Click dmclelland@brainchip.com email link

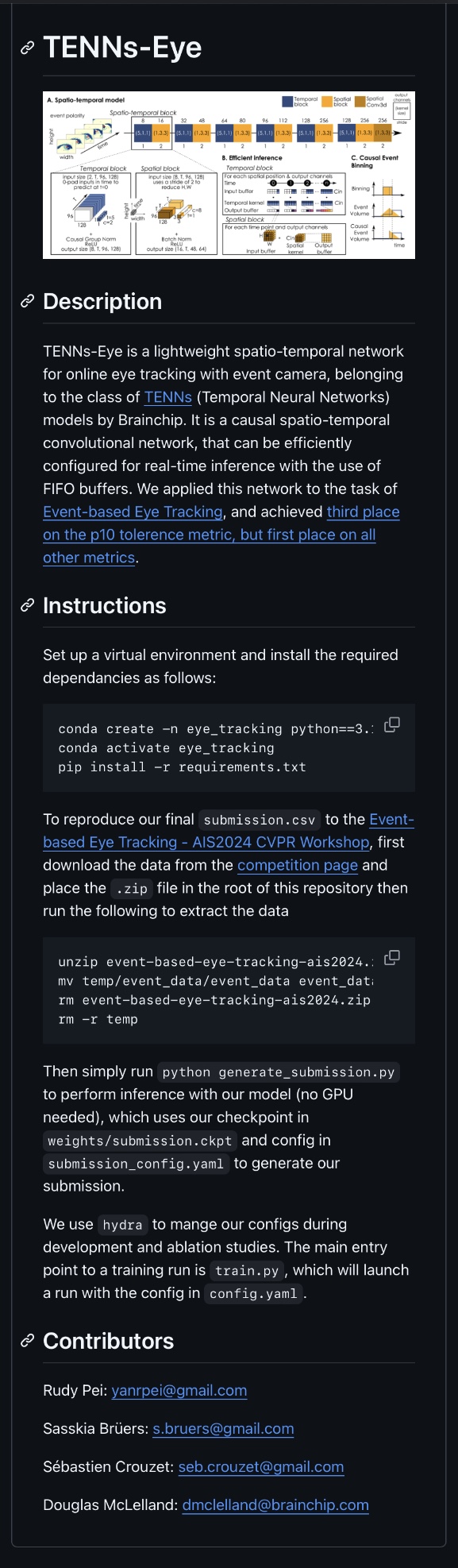275,1505
